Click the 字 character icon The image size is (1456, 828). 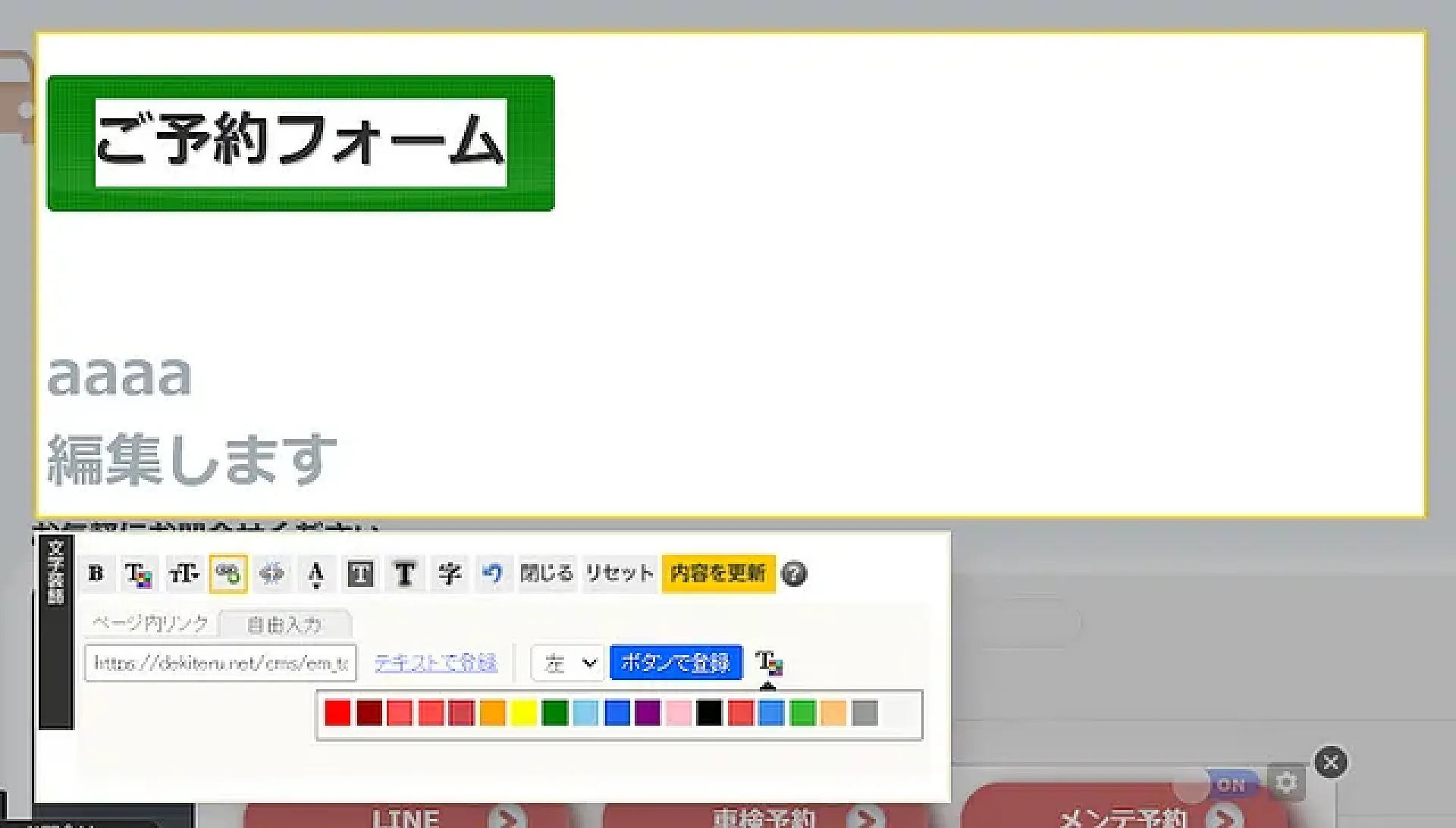(449, 574)
